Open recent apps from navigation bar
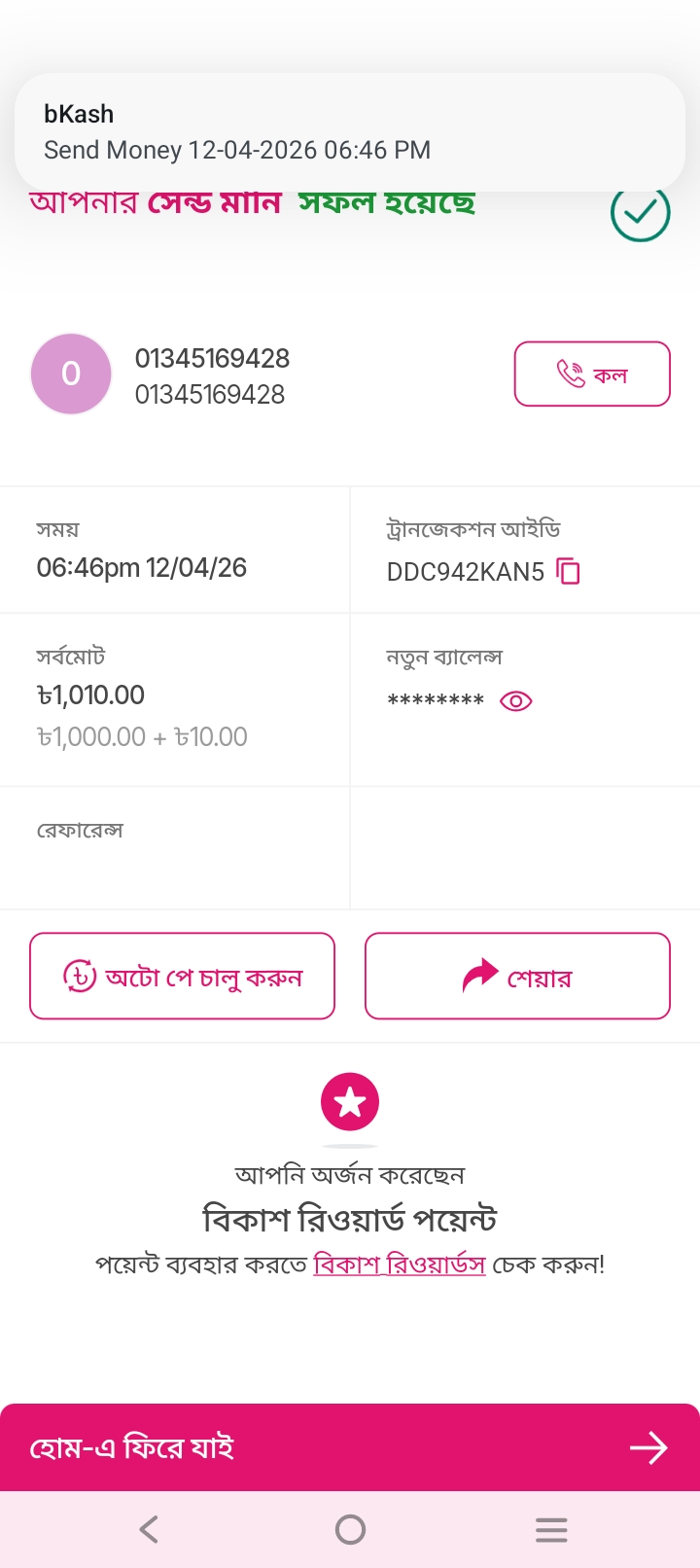Screen dimensions: 700x1568 pos(551,1530)
